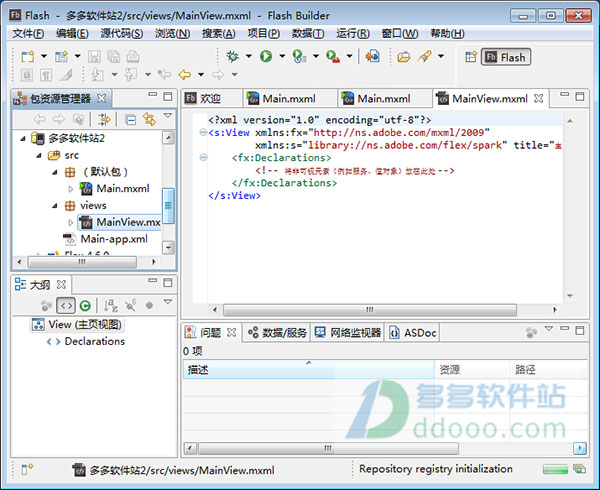Select MainView.mxml file in tree

click(x=119, y=222)
